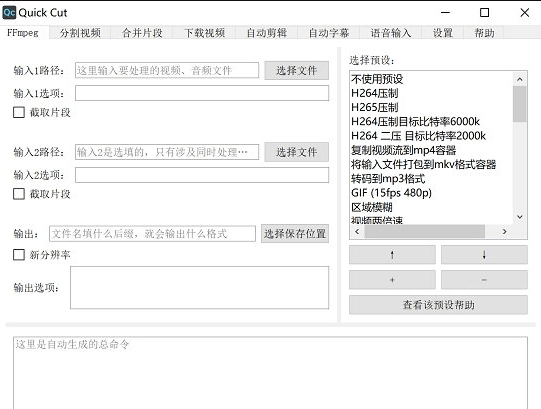Open the 帮助 tab

(484, 33)
